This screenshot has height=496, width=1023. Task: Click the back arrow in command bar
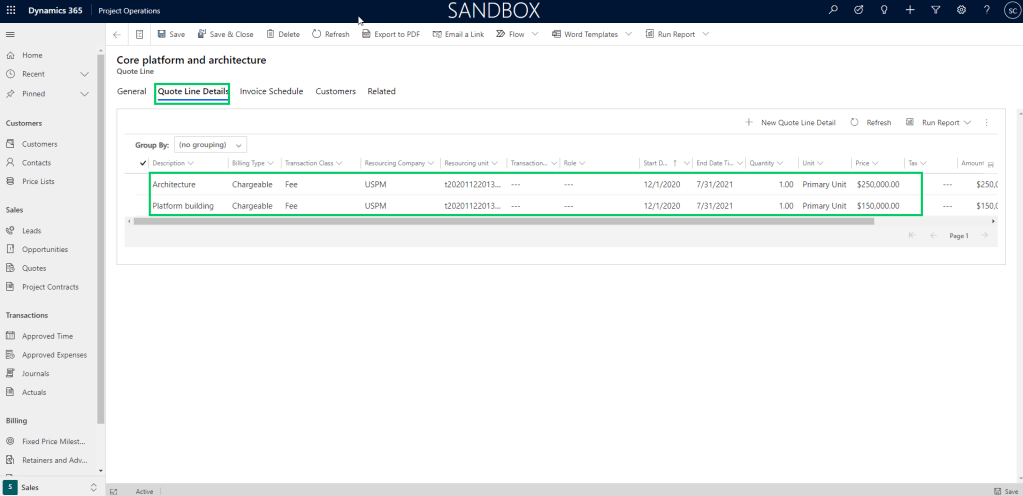(117, 34)
